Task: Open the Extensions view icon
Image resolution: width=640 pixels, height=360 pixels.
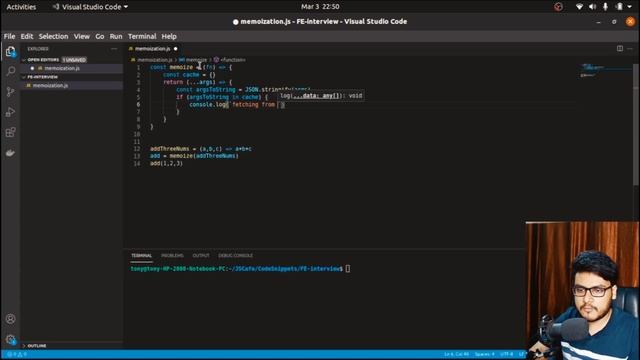Action: pyautogui.click(x=11, y=132)
